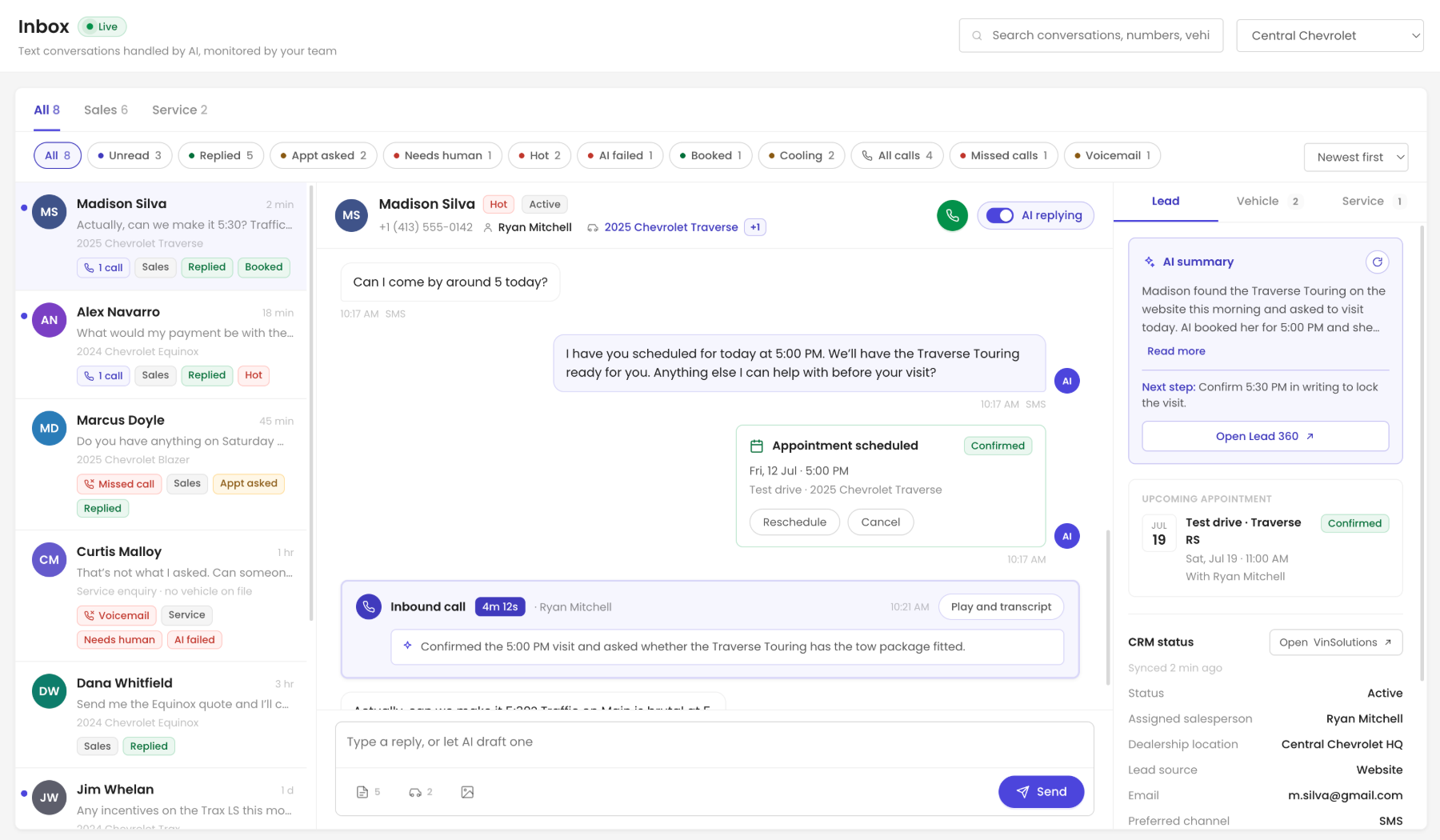The width and height of the screenshot is (1440, 840).
Task: Open Alex Navarro's AN avatar
Action: (x=49, y=320)
